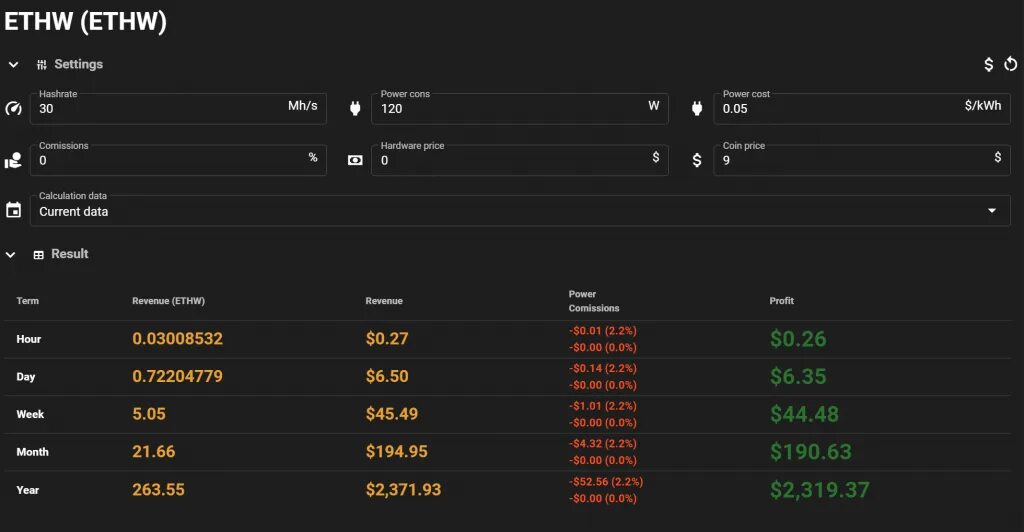This screenshot has width=1024, height=532.
Task: Click the $45.49 weekly revenue
Action: [x=392, y=414]
